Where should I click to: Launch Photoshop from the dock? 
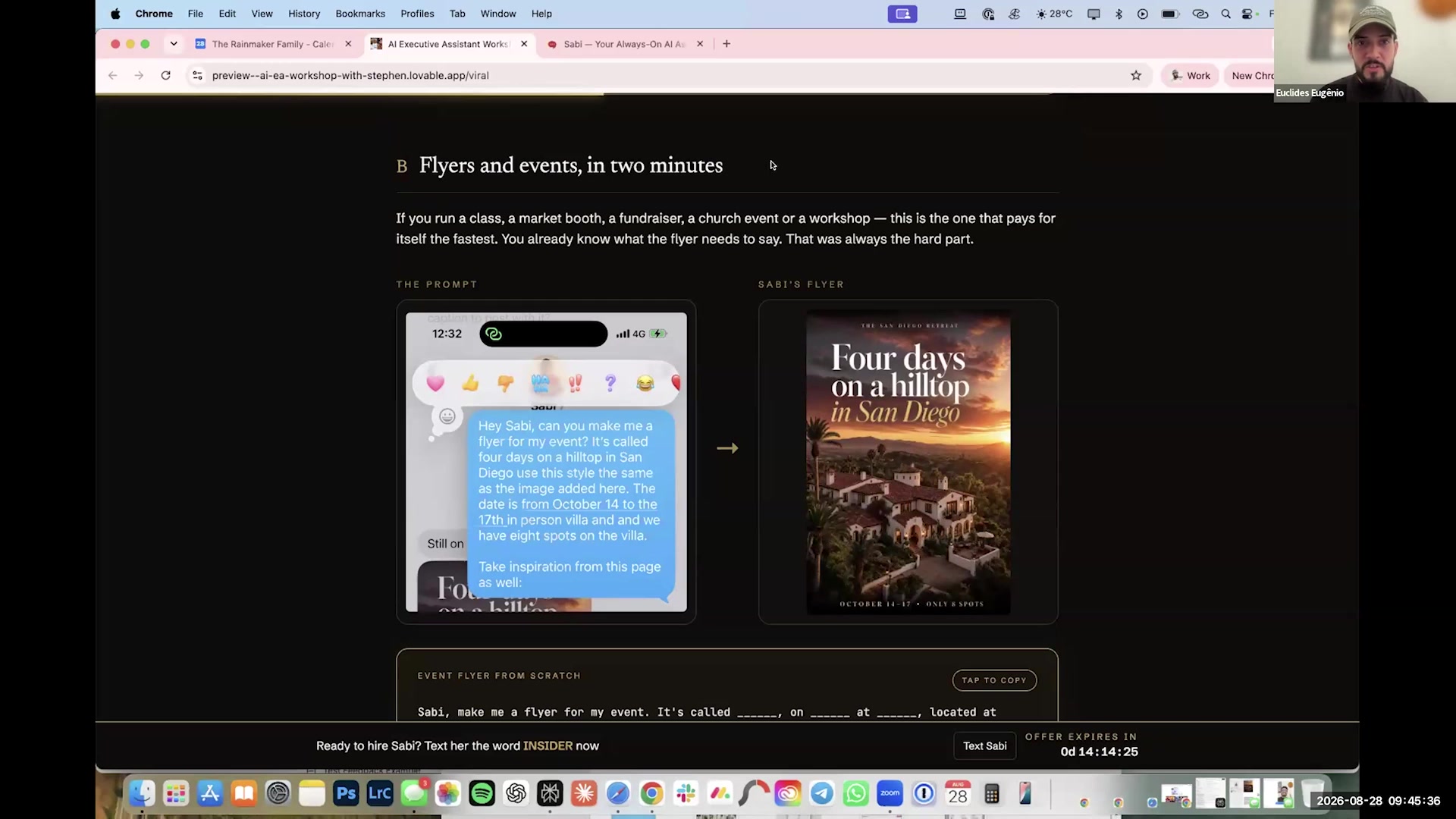tap(346, 793)
